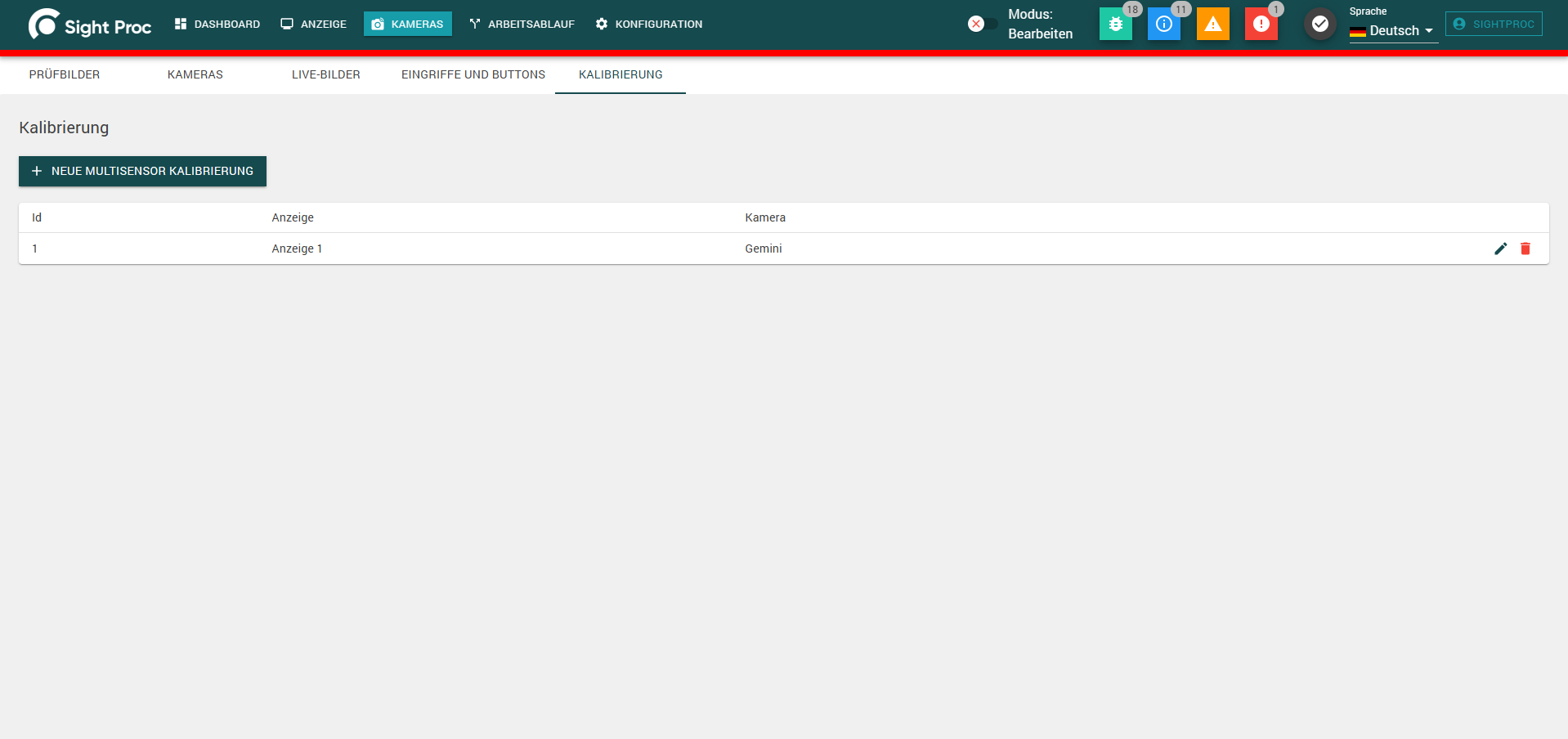Toggle the Modus Bearbeiten switch
This screenshot has height=739, width=1568.
click(983, 24)
